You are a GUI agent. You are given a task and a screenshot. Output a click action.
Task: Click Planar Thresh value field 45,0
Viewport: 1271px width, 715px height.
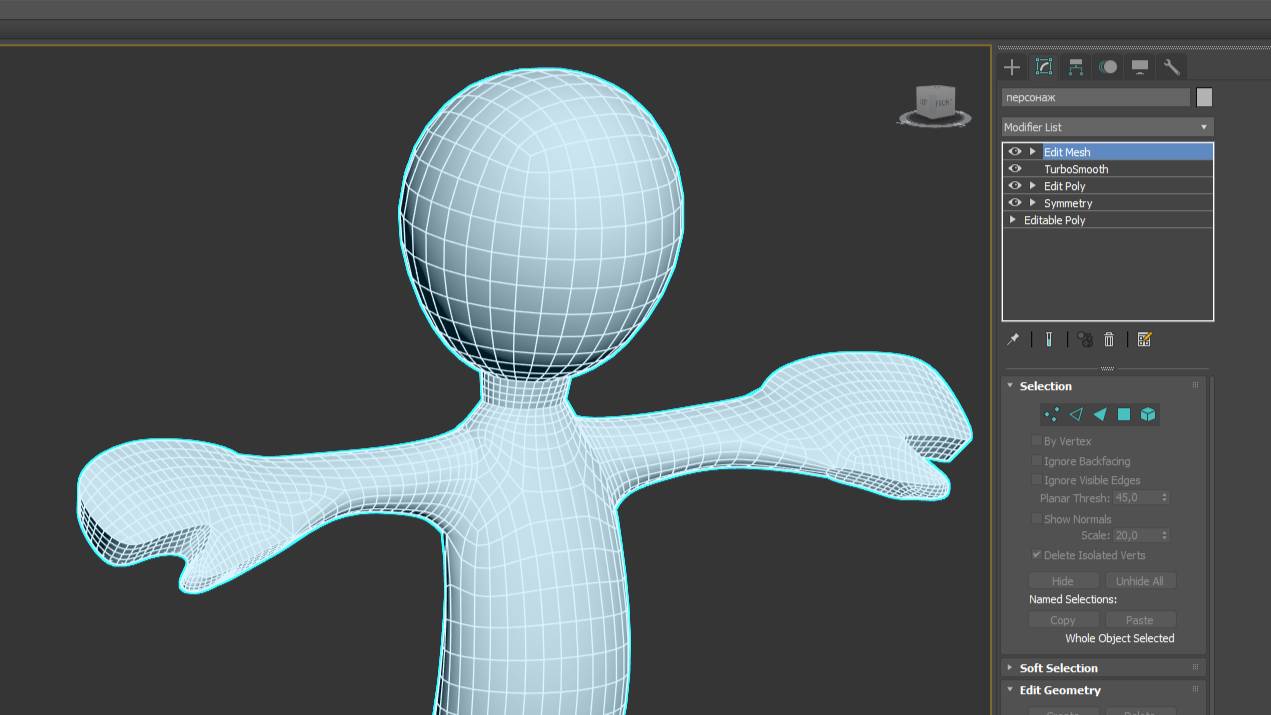(1136, 497)
